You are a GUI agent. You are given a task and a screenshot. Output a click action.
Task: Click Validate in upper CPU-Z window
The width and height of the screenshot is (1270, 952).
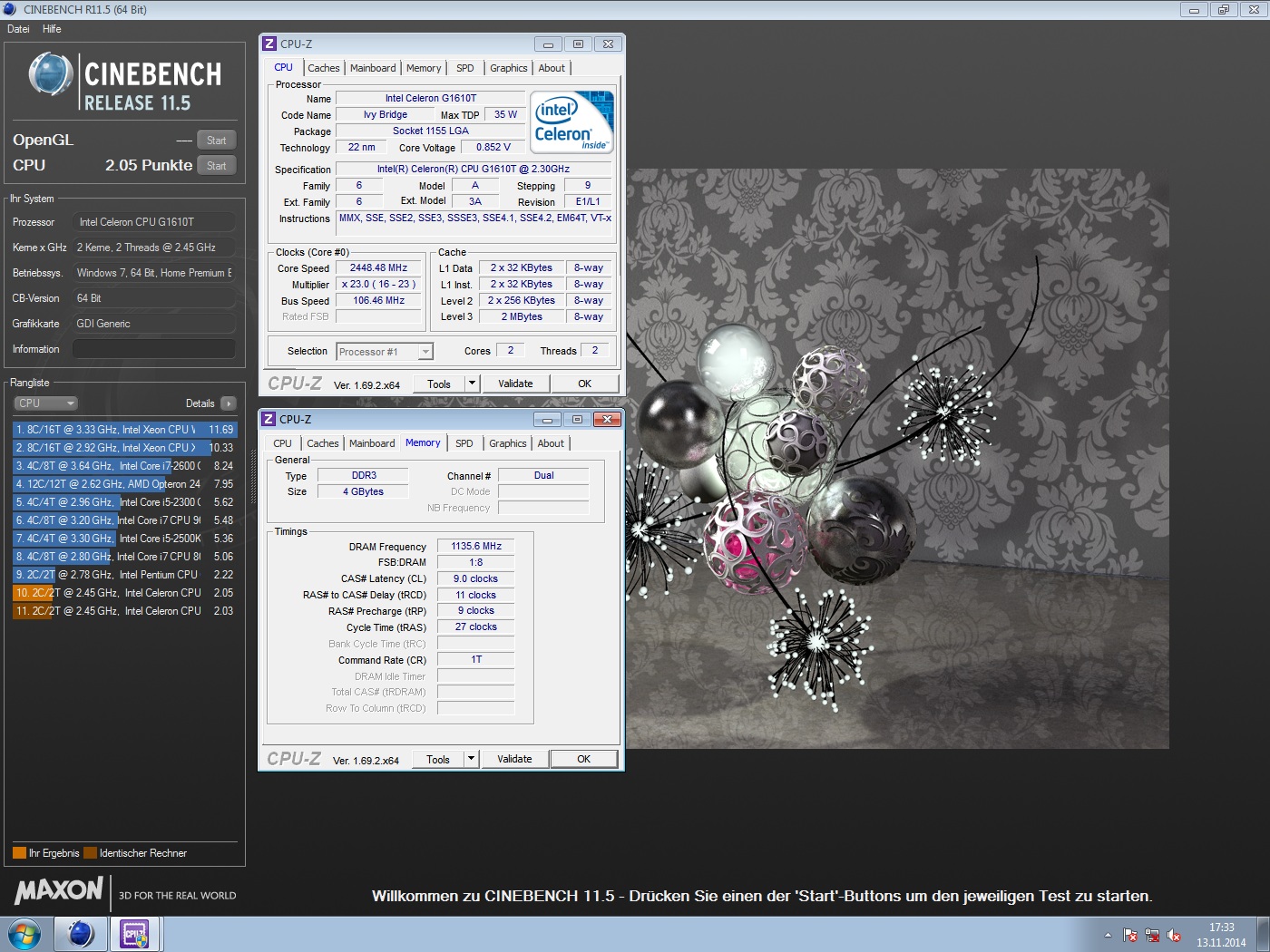515,384
